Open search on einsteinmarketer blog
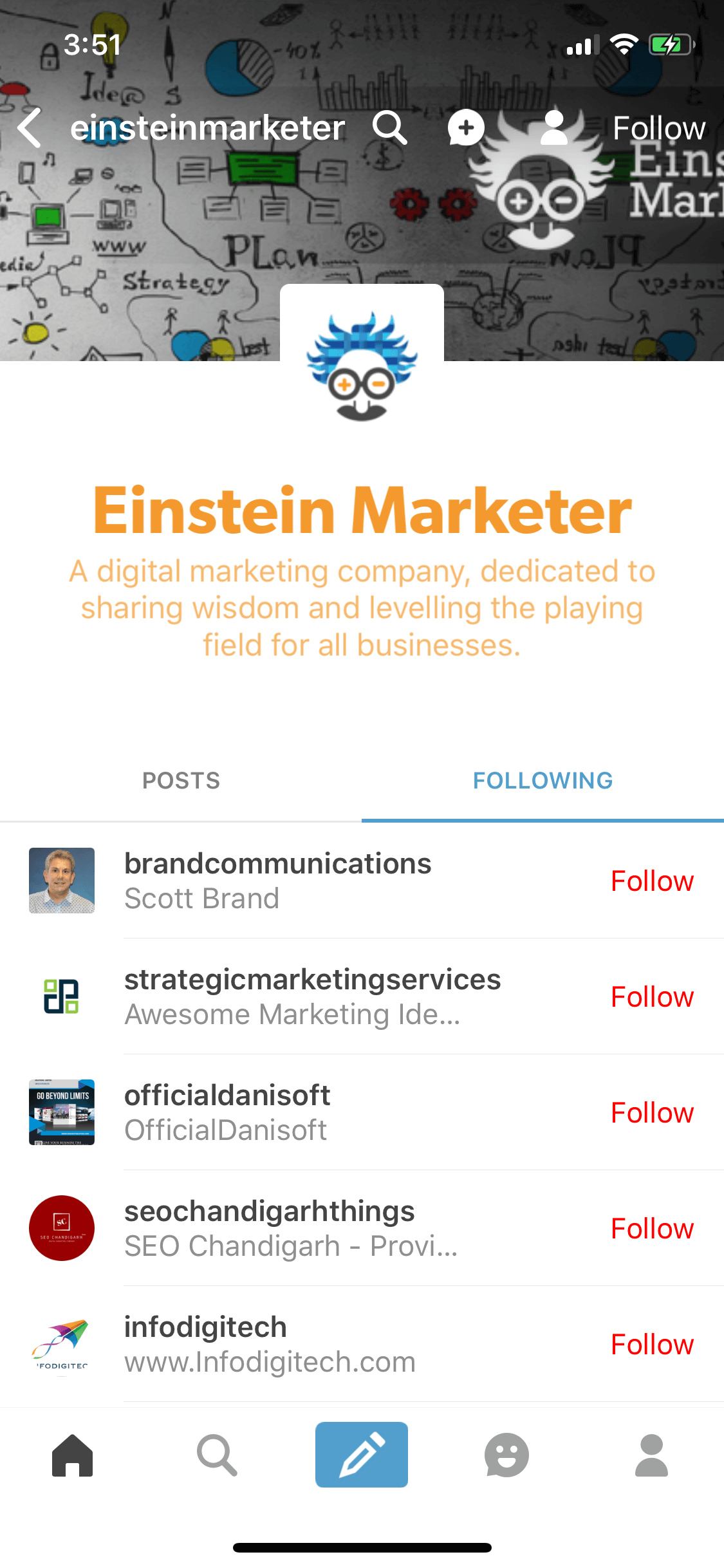This screenshot has width=724, height=1568. 390,127
